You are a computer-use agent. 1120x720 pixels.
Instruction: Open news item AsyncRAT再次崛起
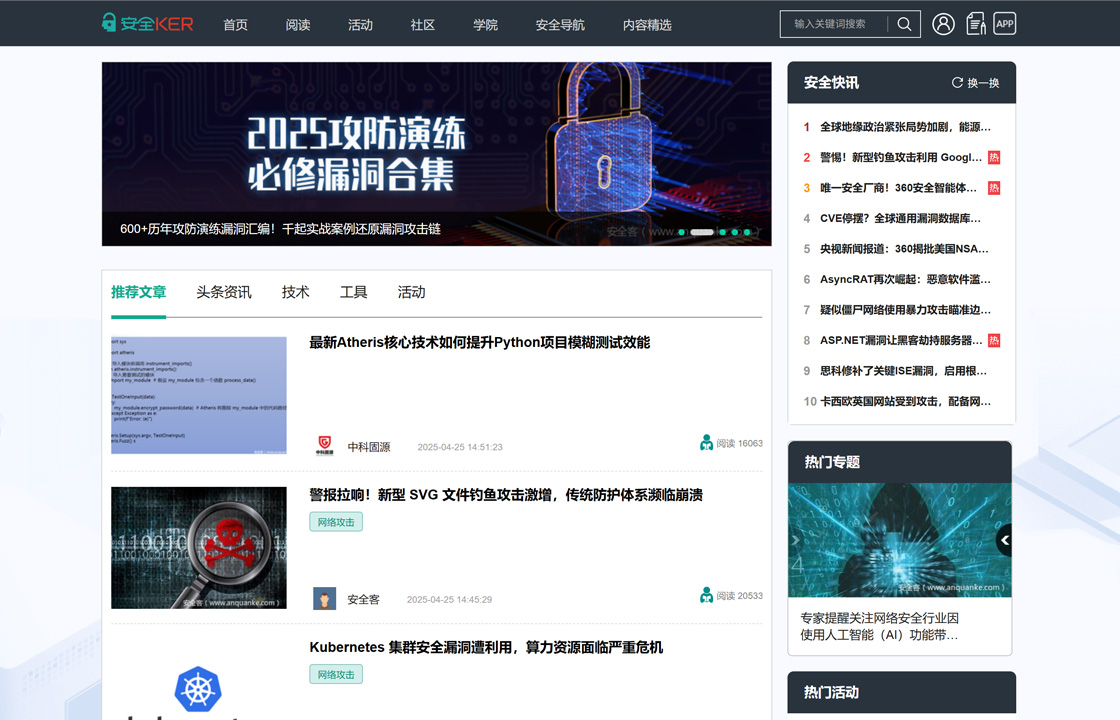click(905, 279)
